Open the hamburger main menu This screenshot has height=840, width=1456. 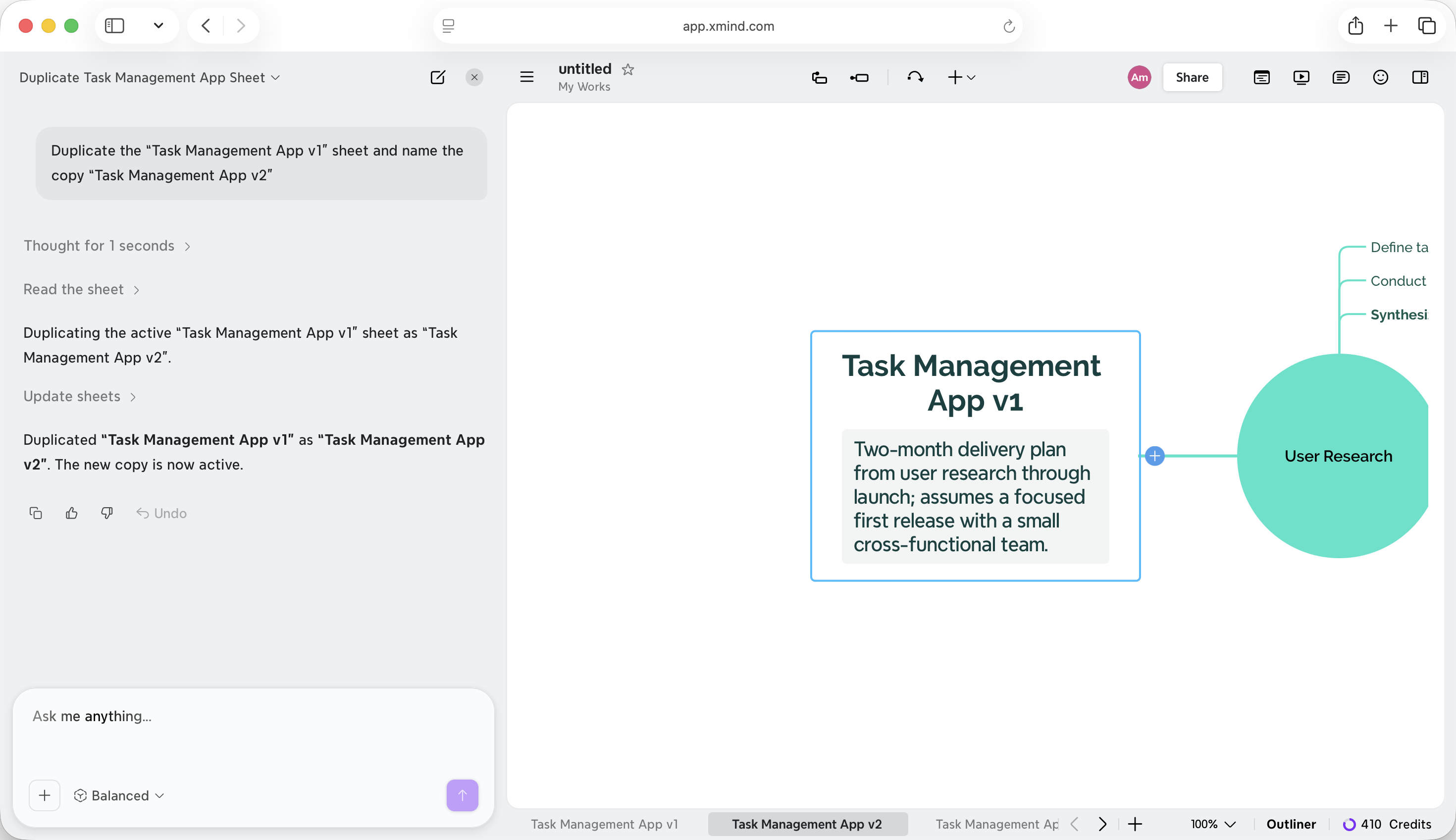tap(526, 77)
